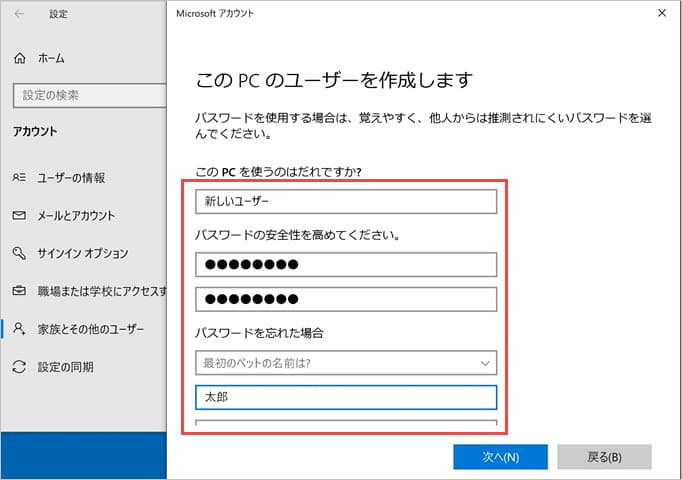Screen dimensions: 682x480
Task: Click the first password field
Action: point(346,264)
